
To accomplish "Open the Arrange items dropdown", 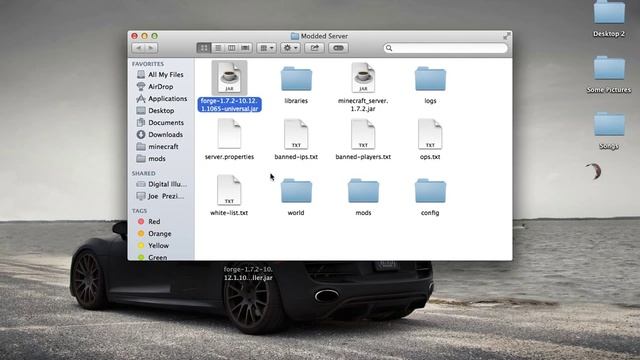I will tap(267, 48).
